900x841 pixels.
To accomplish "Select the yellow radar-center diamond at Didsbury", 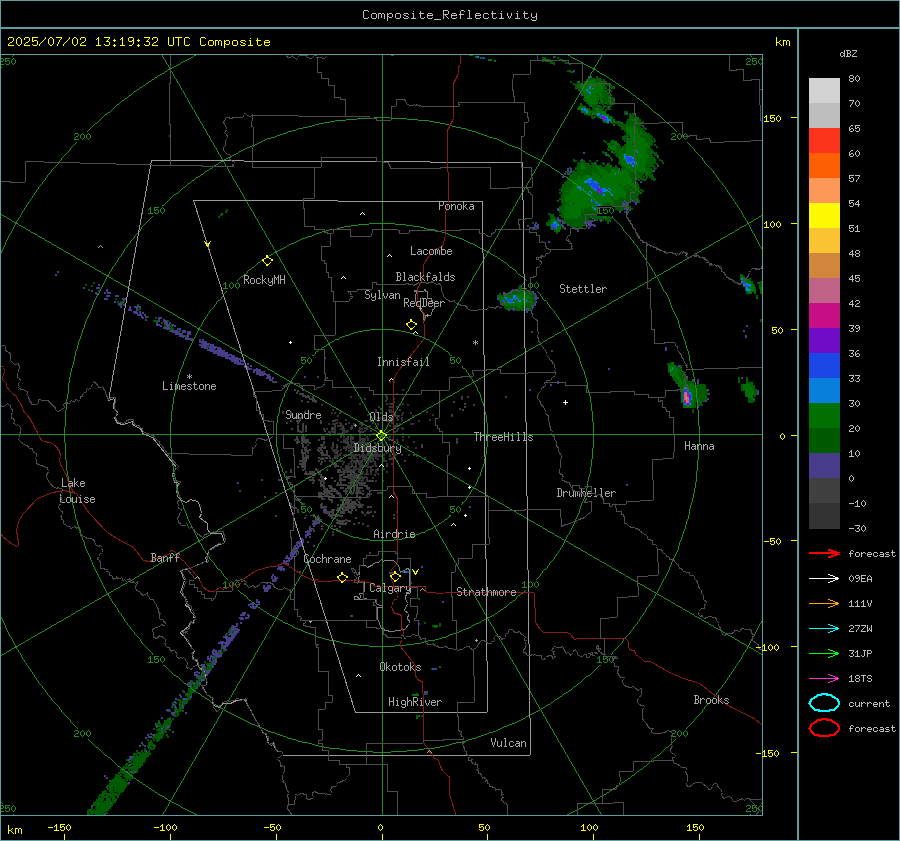I will (381, 436).
